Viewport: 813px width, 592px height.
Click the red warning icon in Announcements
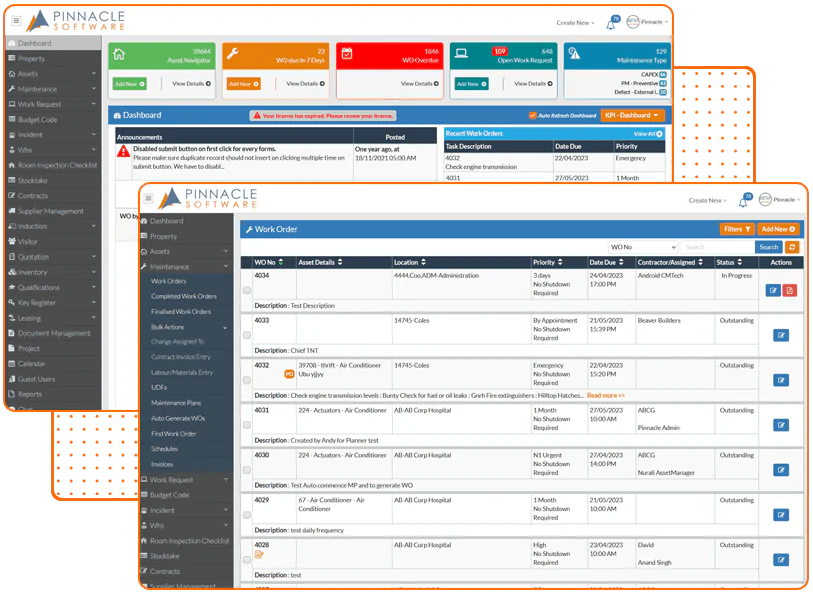[x=123, y=151]
